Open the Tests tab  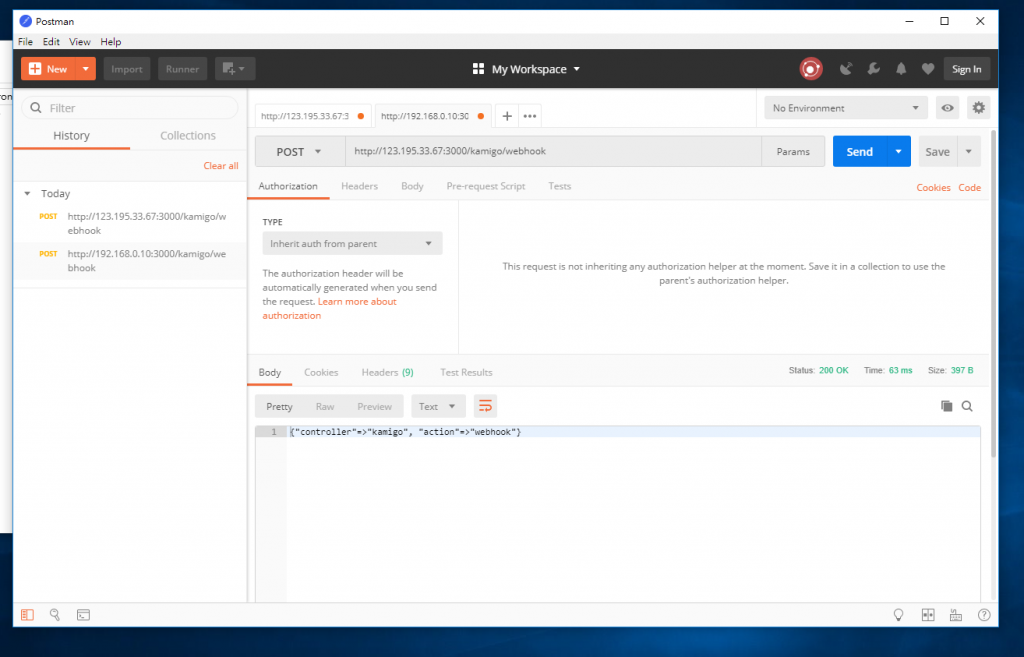(x=560, y=186)
